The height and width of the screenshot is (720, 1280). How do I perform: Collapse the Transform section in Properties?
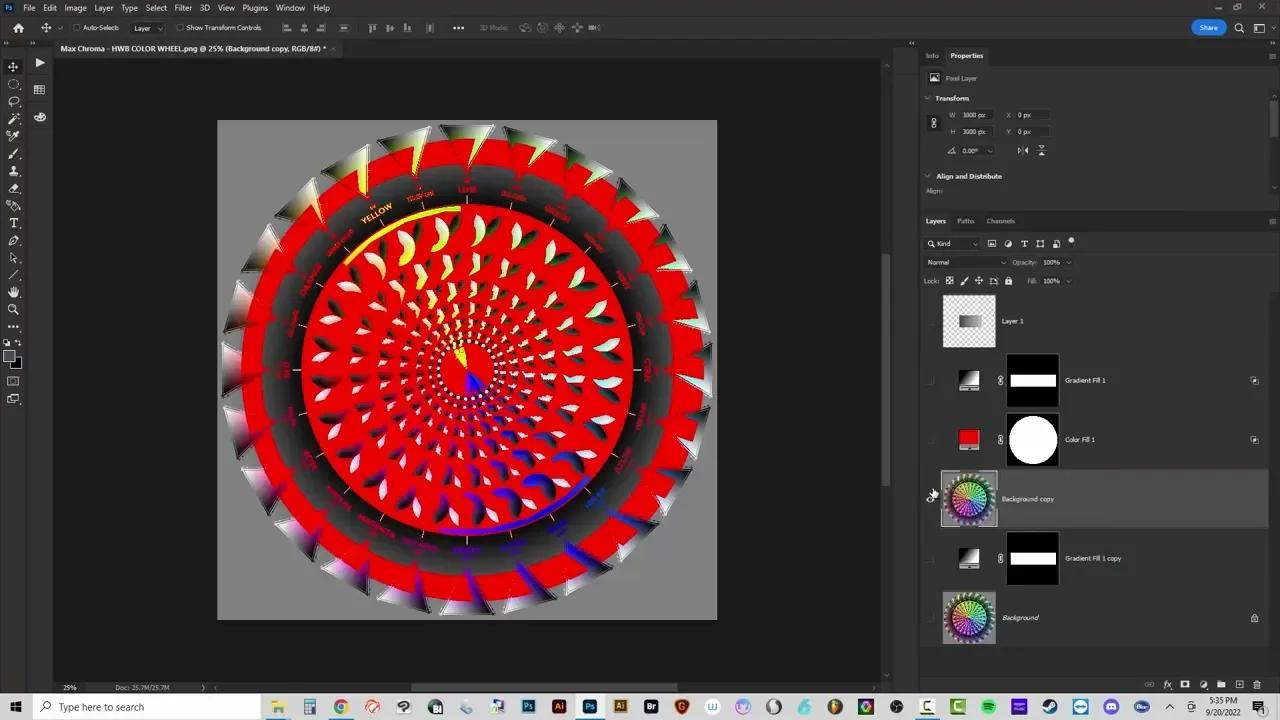coord(928,98)
